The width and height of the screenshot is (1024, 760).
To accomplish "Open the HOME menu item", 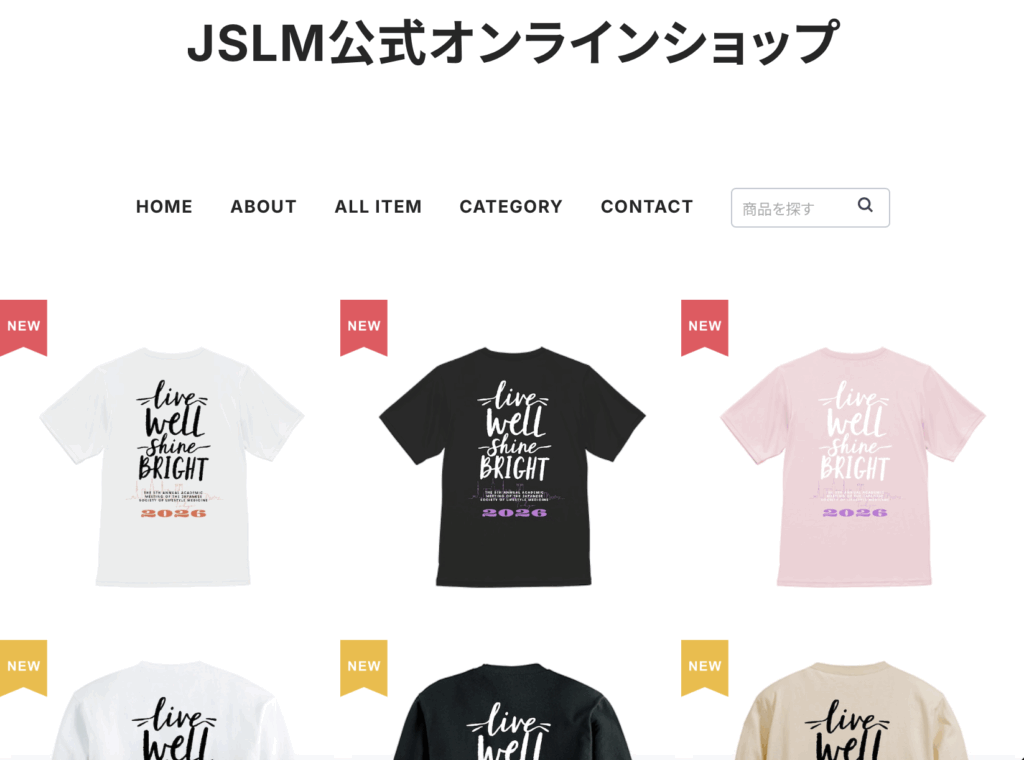I will pyautogui.click(x=164, y=207).
